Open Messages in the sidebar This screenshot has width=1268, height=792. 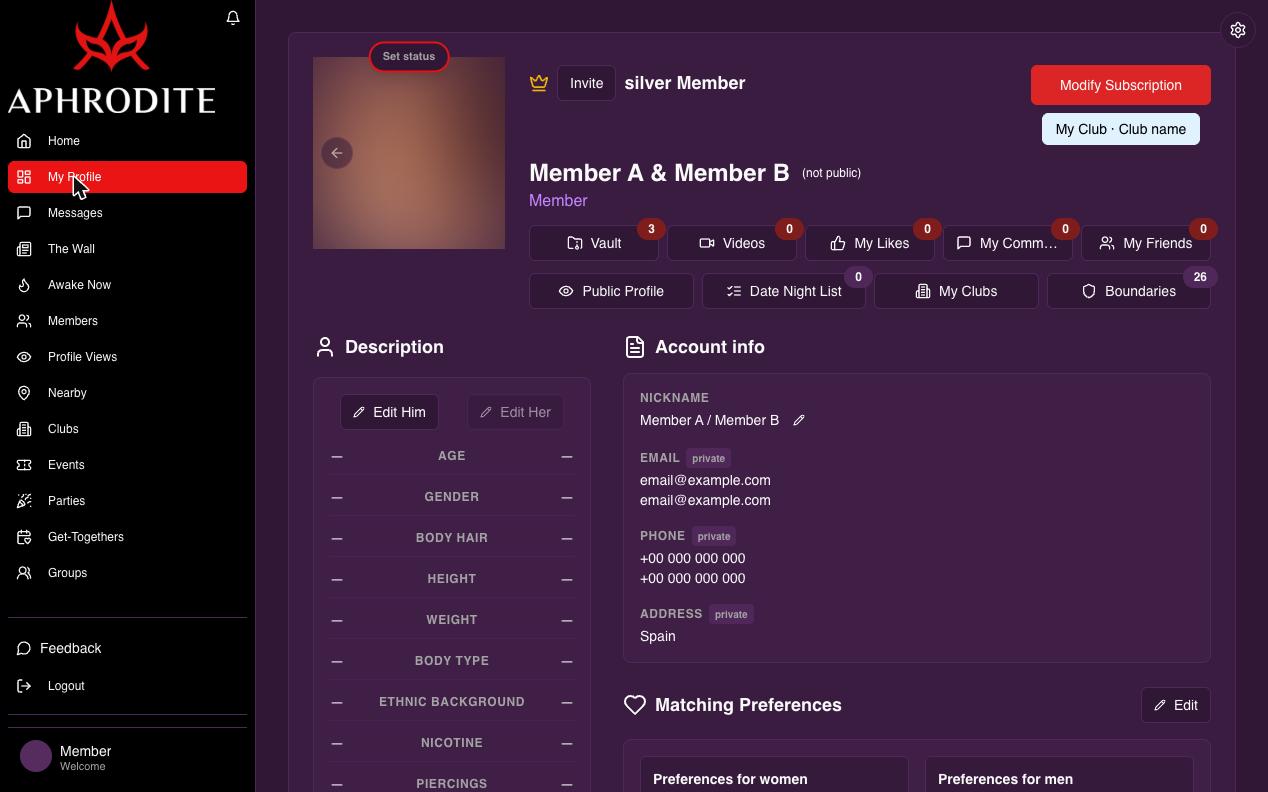(128, 213)
